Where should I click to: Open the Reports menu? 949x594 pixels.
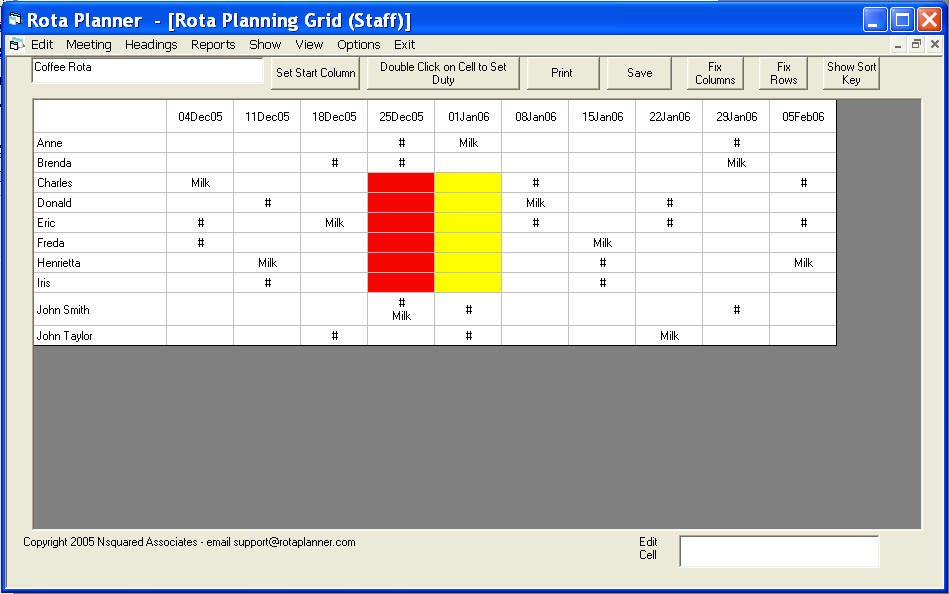coord(213,45)
